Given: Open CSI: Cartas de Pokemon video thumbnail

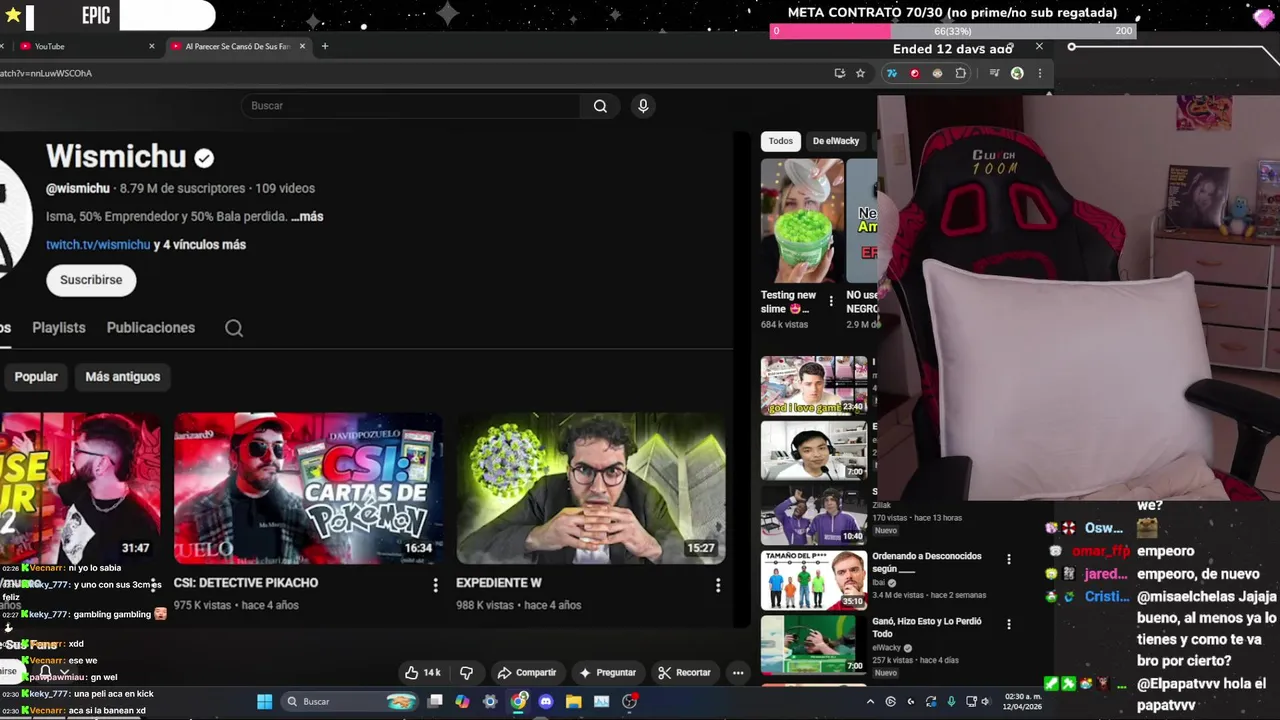Looking at the screenshot, I should pos(308,489).
